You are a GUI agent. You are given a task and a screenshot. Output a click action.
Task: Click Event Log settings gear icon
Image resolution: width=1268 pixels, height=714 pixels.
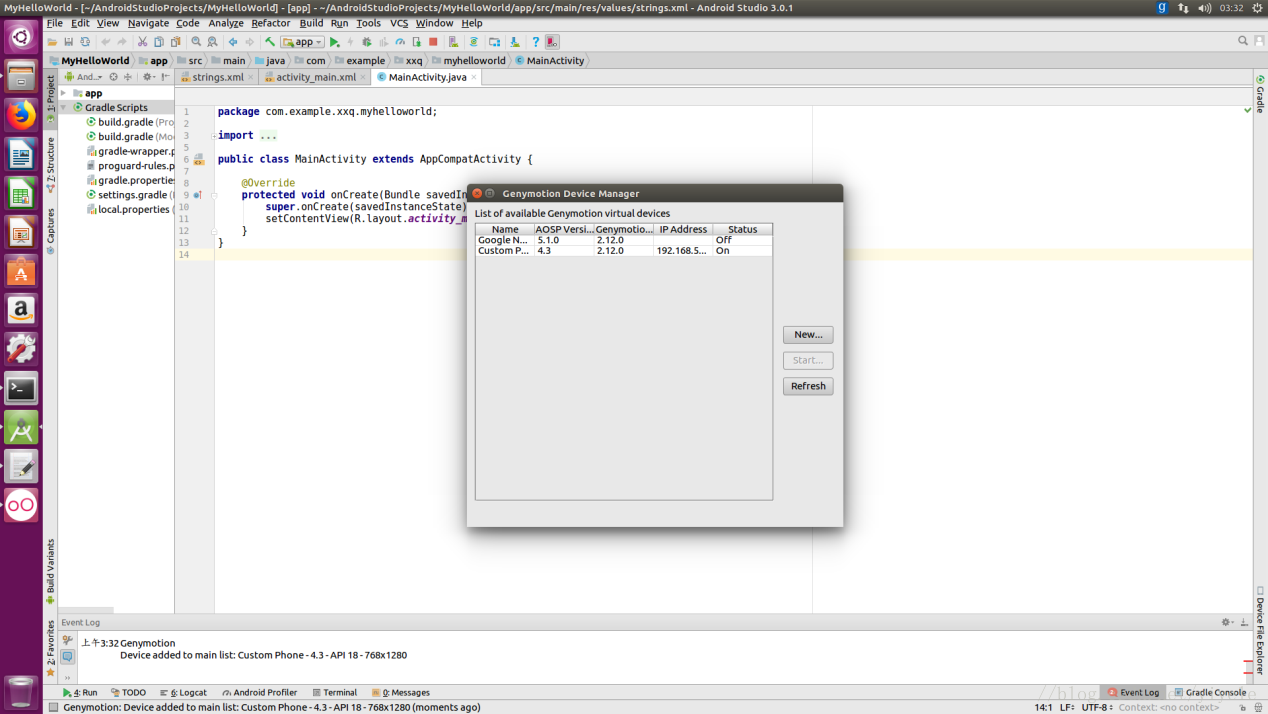tap(1227, 622)
